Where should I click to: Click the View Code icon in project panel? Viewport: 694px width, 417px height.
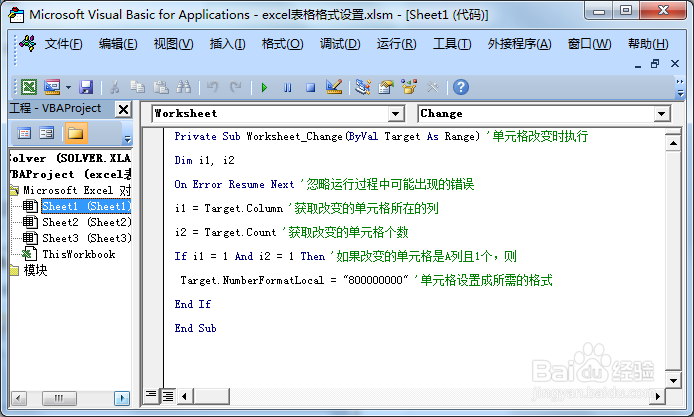tap(24, 133)
